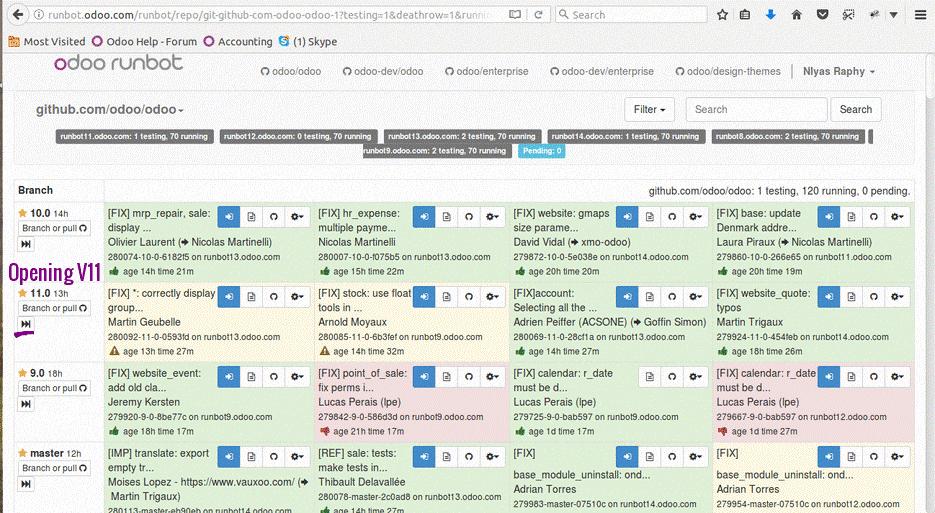Click the runbot Search button
The height and width of the screenshot is (513, 935).
click(x=856, y=109)
